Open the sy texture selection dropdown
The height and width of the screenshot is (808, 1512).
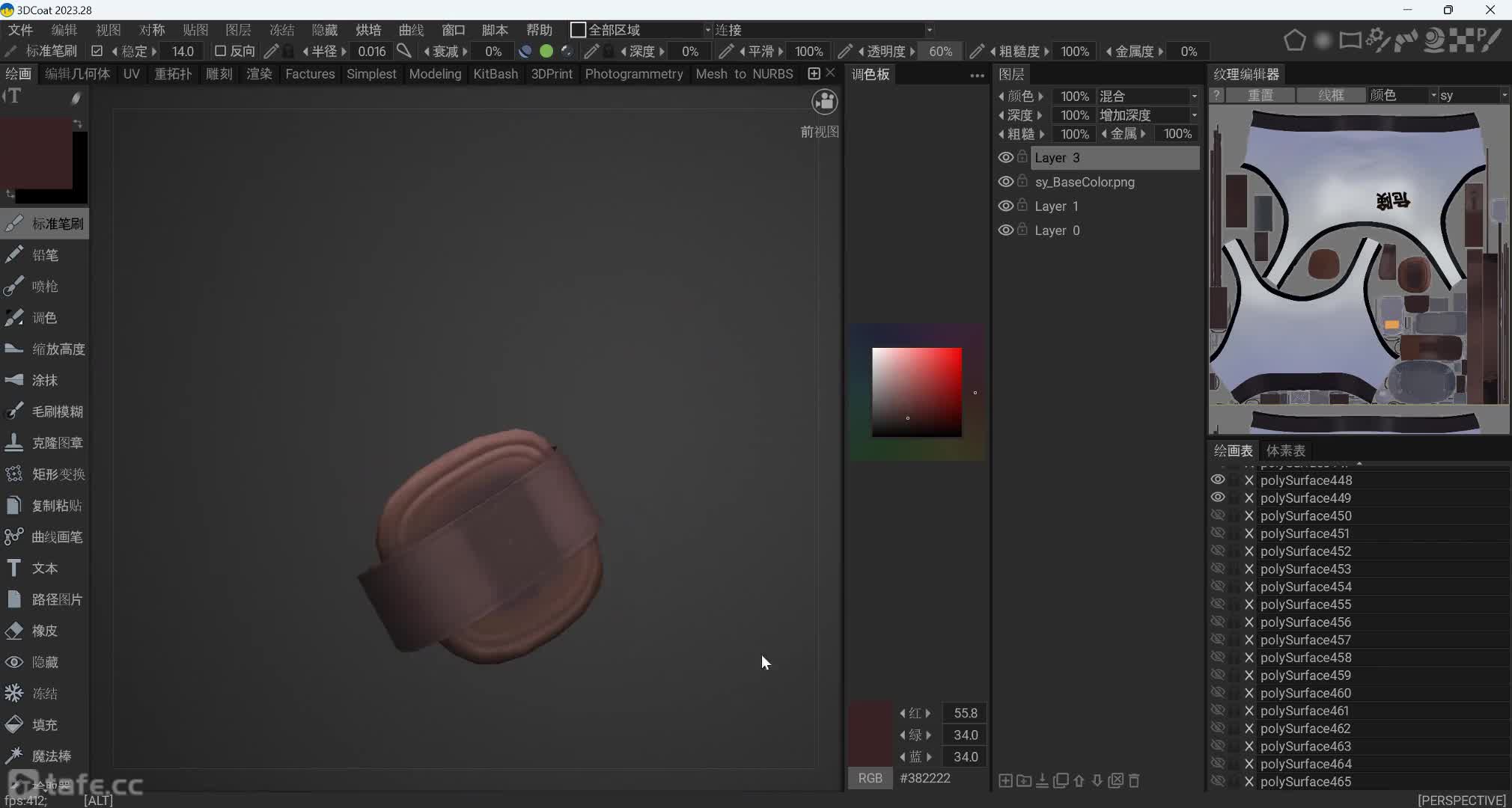(1473, 95)
